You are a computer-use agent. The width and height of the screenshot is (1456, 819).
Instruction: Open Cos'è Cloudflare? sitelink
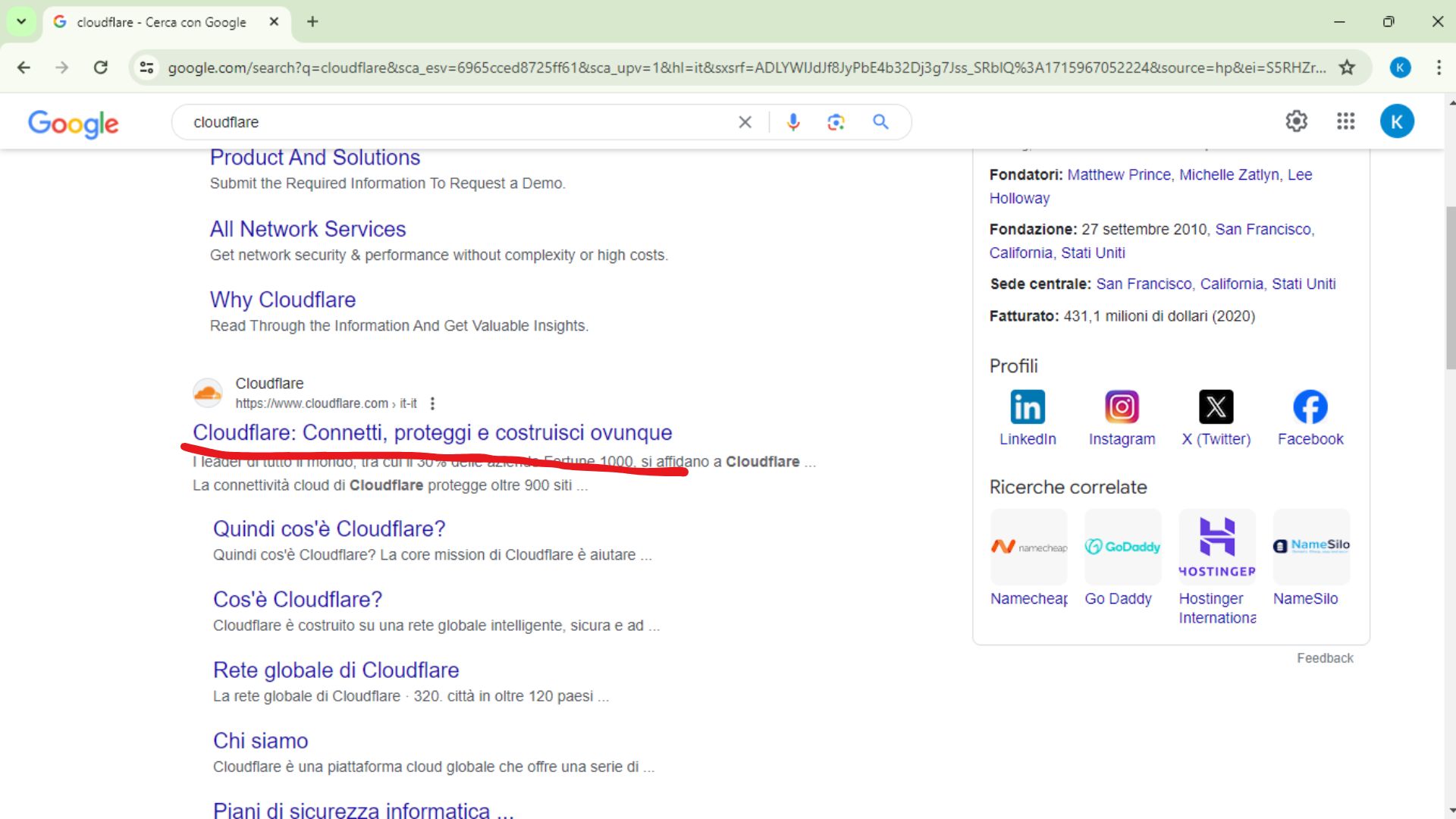click(297, 599)
